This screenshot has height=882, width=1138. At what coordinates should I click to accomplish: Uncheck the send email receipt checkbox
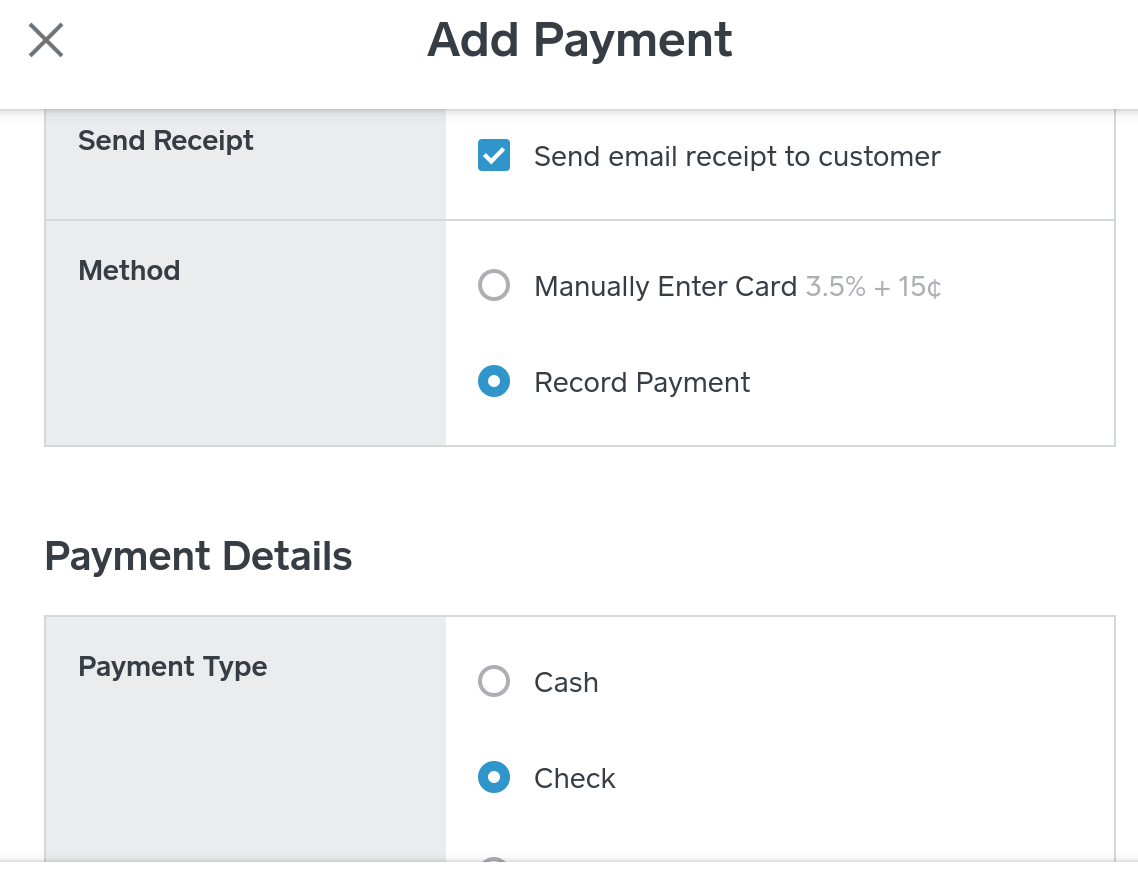click(494, 156)
